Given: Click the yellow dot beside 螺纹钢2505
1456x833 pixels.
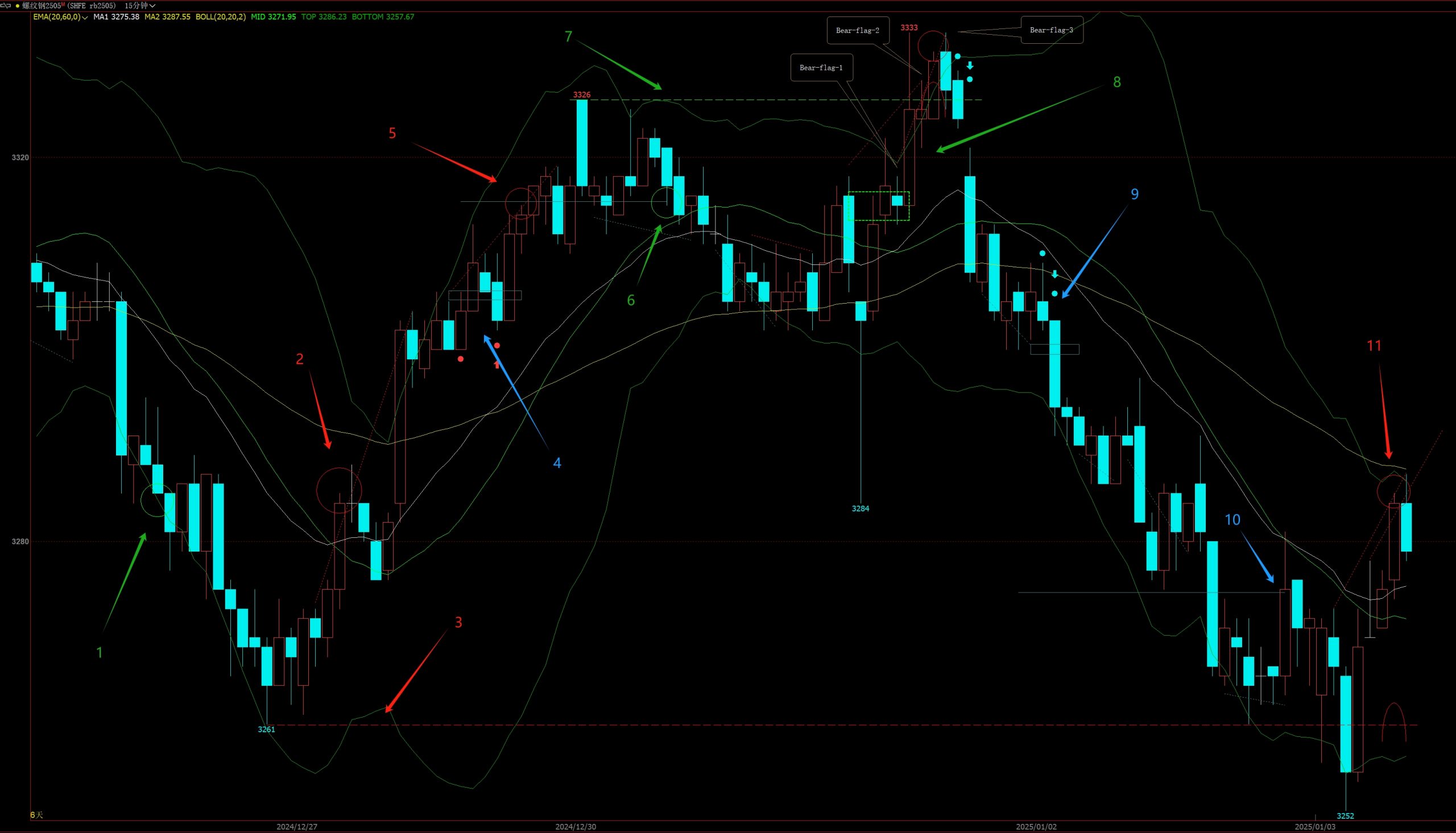Looking at the screenshot, I should [x=18, y=6].
